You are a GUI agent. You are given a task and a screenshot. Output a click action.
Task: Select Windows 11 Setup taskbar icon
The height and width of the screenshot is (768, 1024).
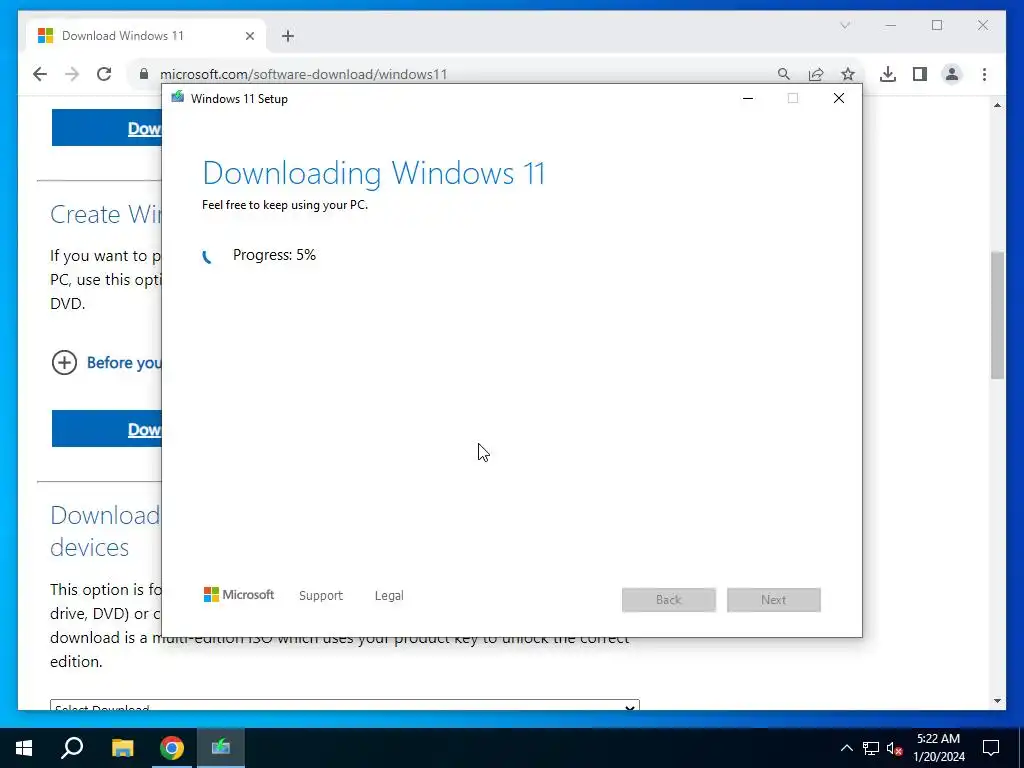pos(221,748)
